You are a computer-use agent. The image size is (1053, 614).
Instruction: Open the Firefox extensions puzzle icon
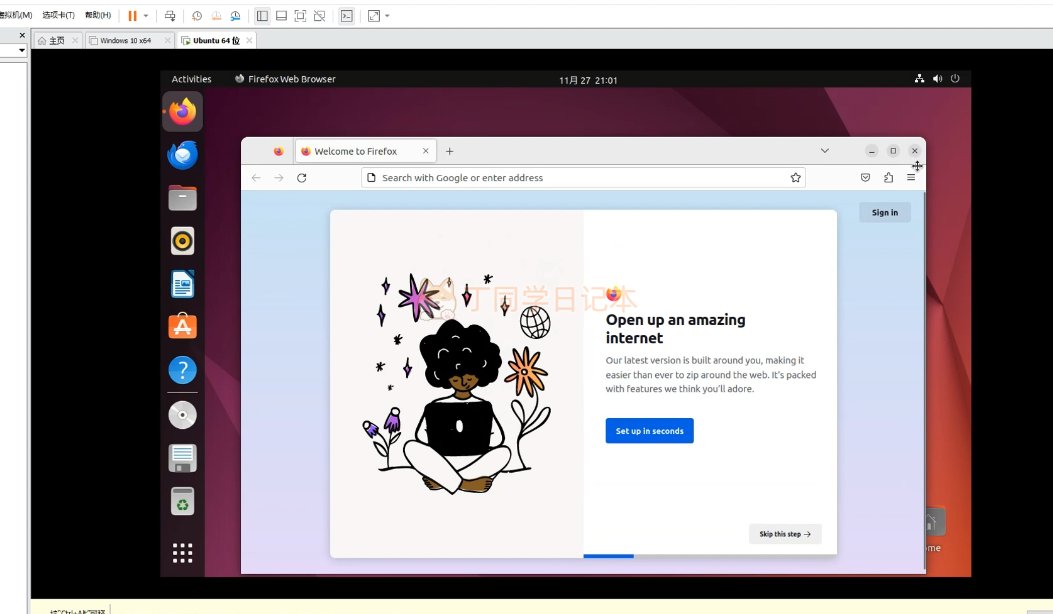888,177
